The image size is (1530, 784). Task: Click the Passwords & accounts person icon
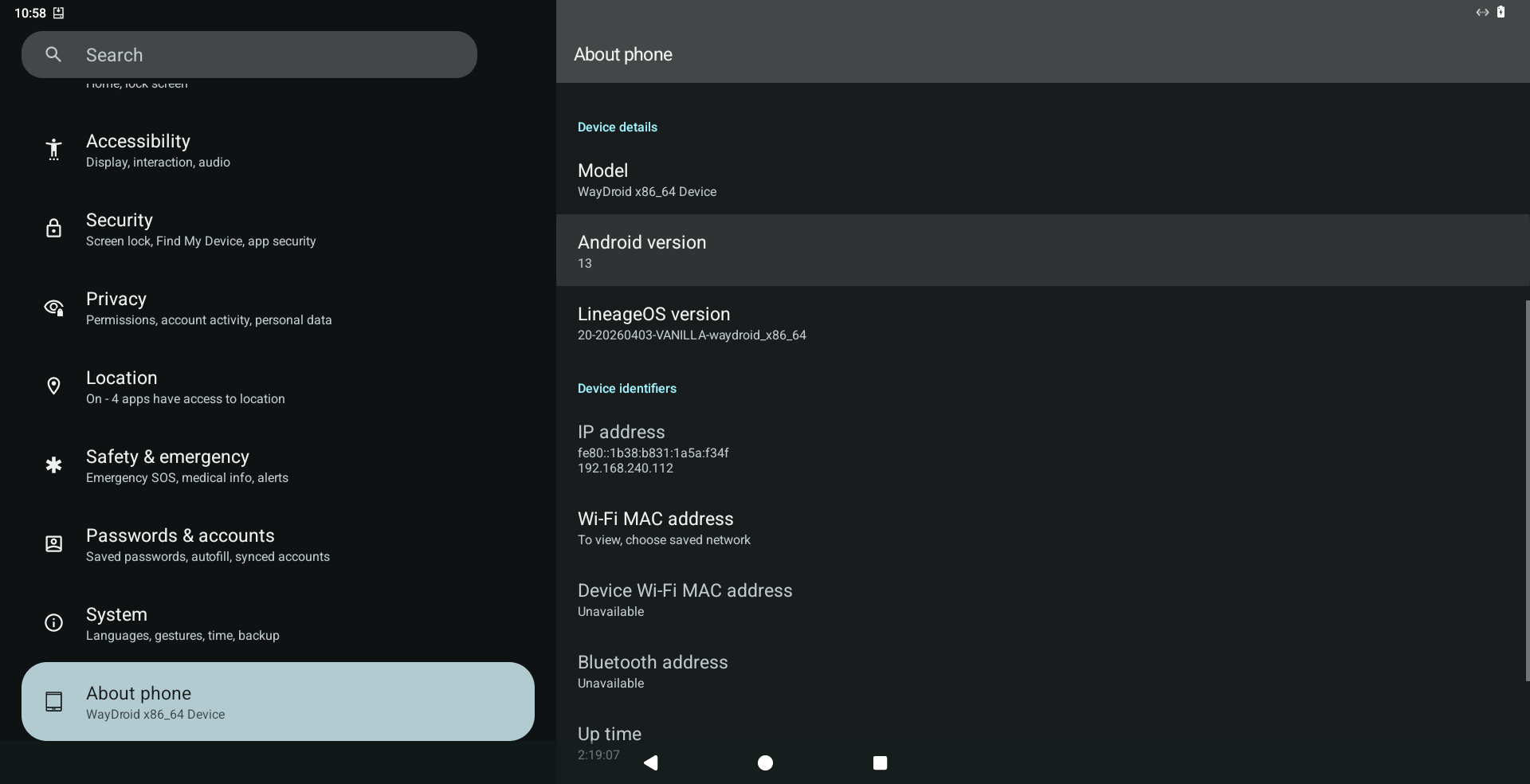tap(53, 544)
